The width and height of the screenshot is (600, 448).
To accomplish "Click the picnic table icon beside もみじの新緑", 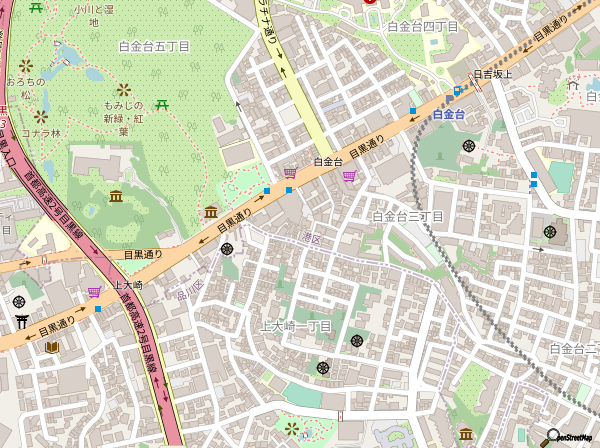I will coord(161,104).
